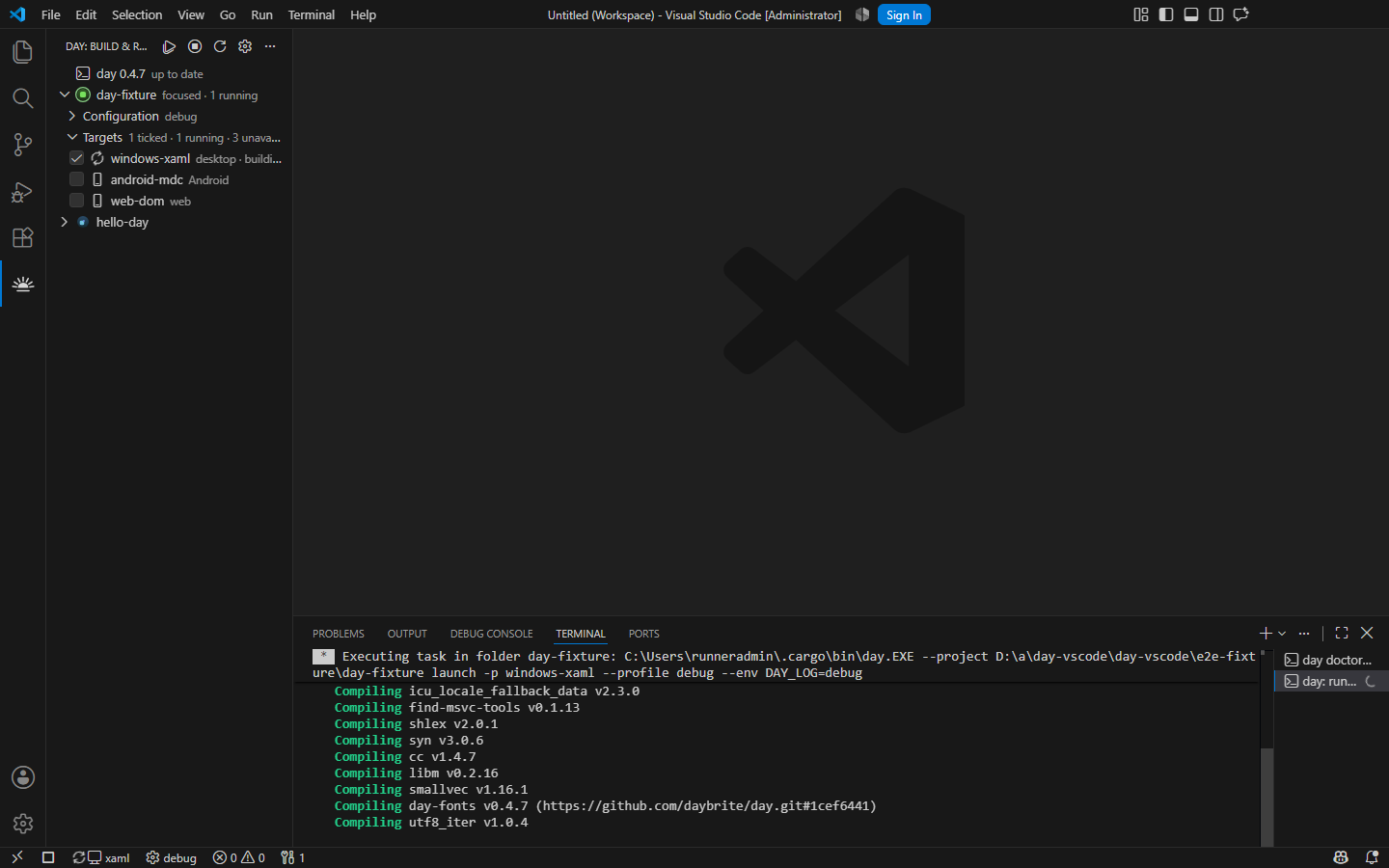Click the errors and warnings status entry

[238, 857]
